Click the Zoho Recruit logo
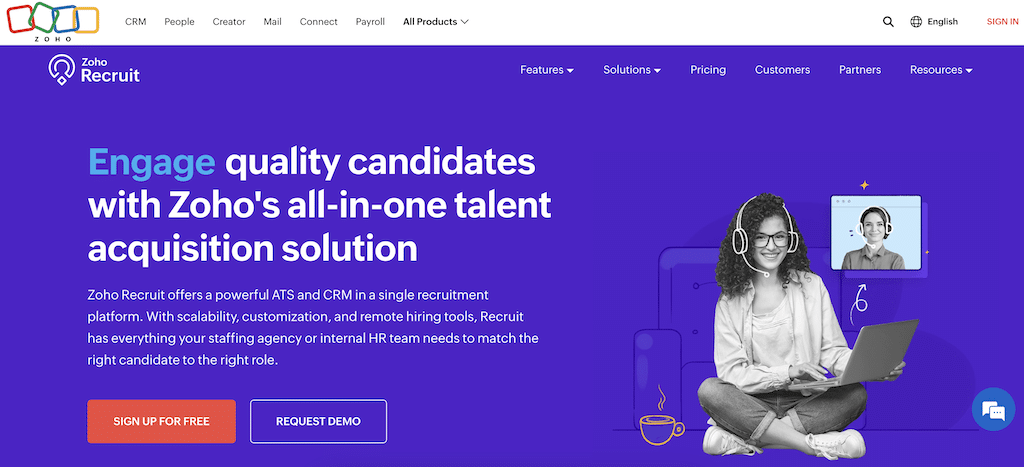The height and width of the screenshot is (467, 1024). point(94,70)
